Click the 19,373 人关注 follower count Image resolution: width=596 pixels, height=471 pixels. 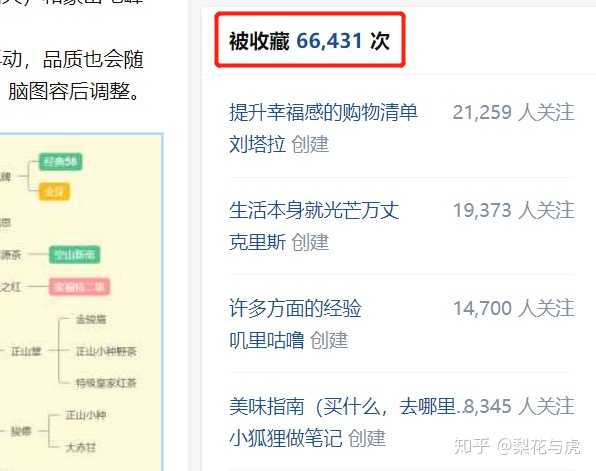pyautogui.click(x=514, y=211)
